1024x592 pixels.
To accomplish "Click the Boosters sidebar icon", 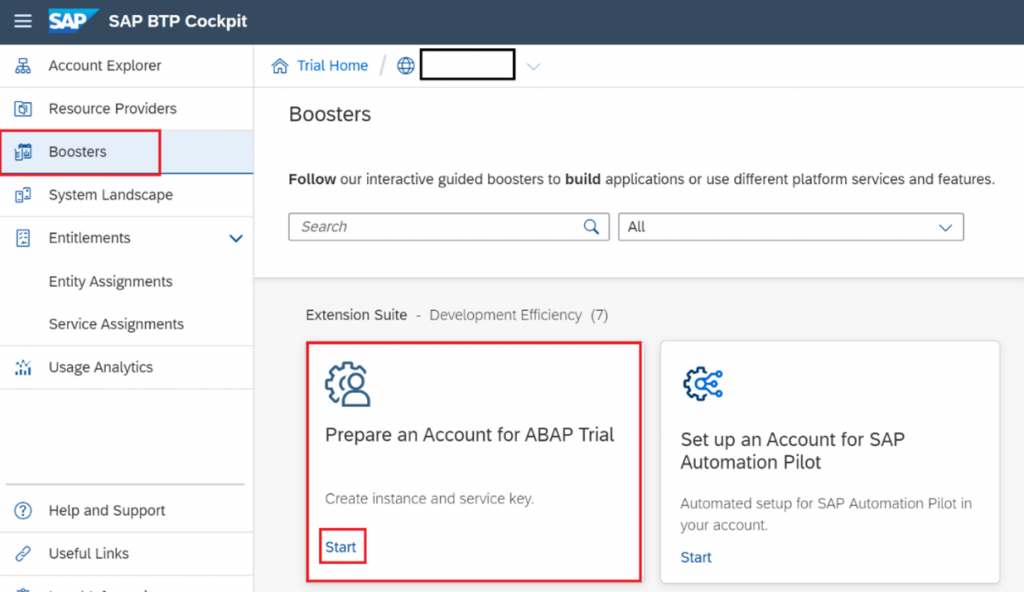I will point(23,152).
